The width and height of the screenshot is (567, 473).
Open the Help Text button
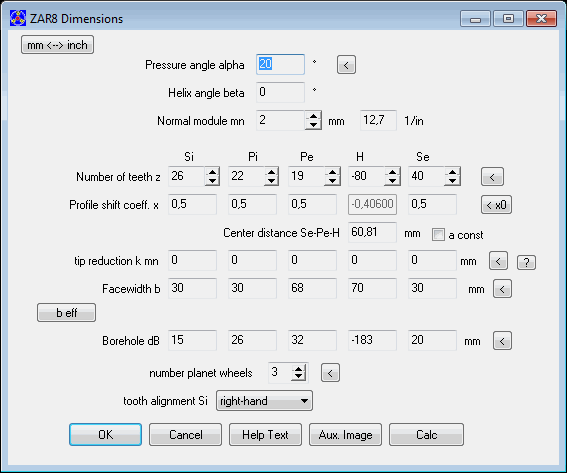tap(265, 435)
